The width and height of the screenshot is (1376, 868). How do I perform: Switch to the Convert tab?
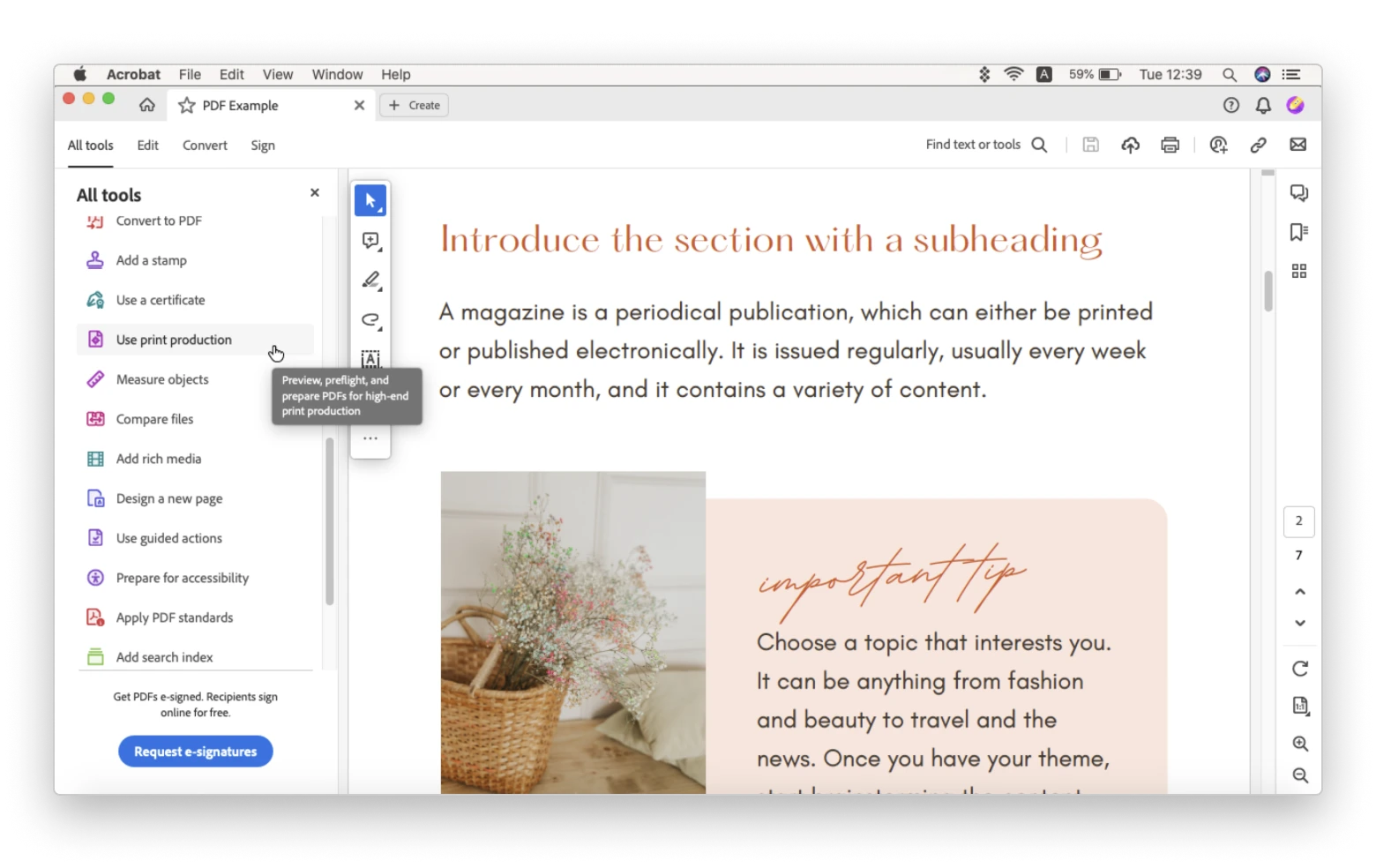click(x=205, y=146)
